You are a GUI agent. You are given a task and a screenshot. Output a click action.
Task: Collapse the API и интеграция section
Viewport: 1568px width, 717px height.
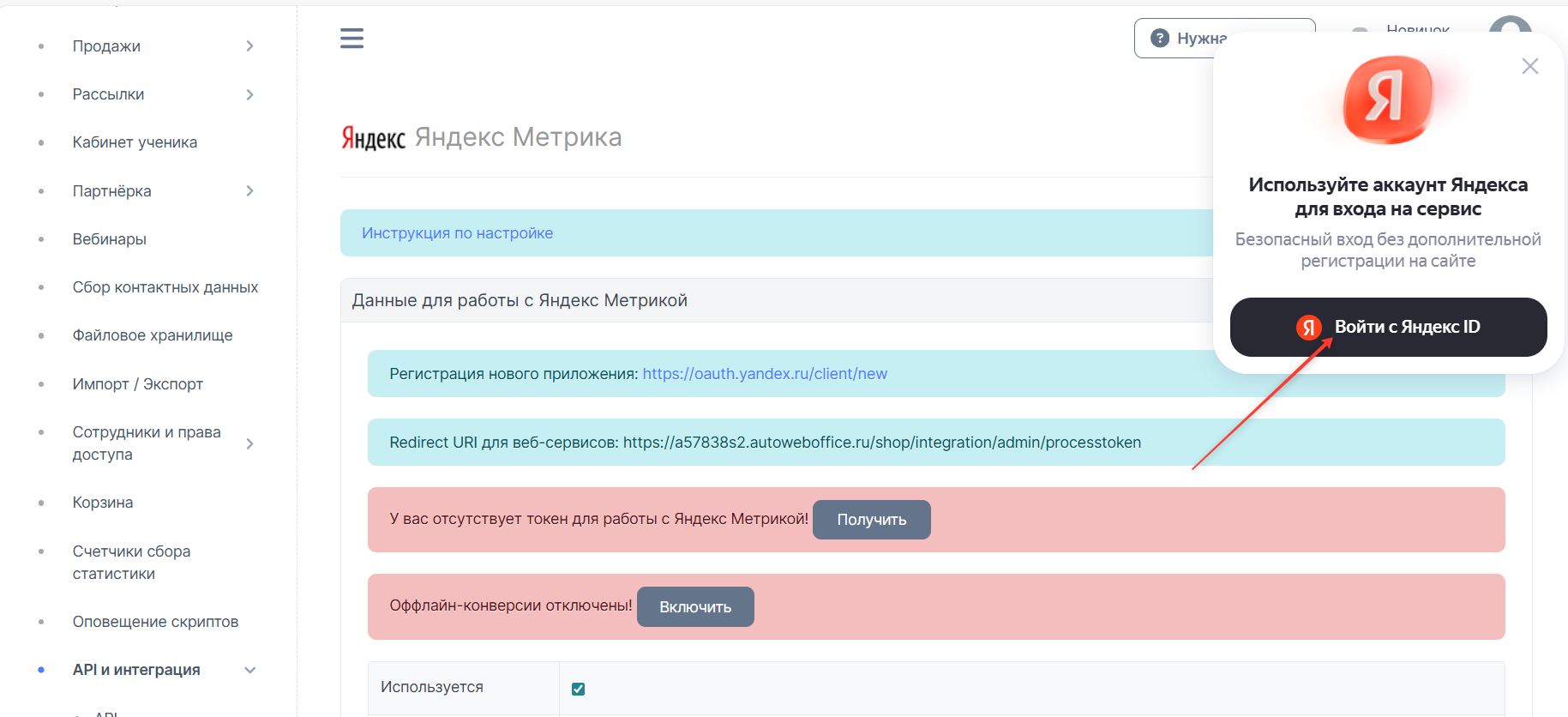(x=249, y=670)
